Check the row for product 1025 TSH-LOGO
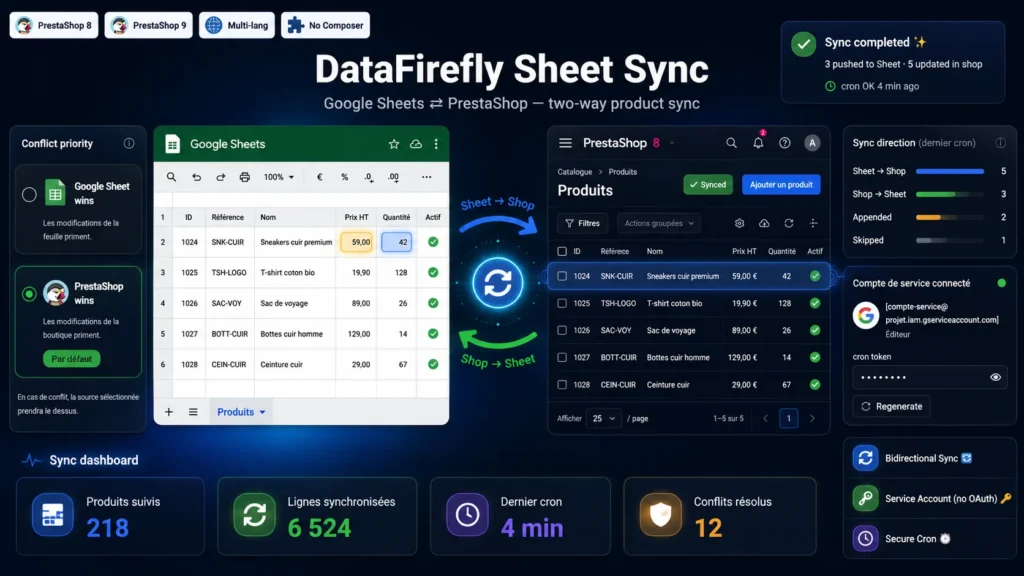Viewport: 1024px width, 576px height. [562, 303]
